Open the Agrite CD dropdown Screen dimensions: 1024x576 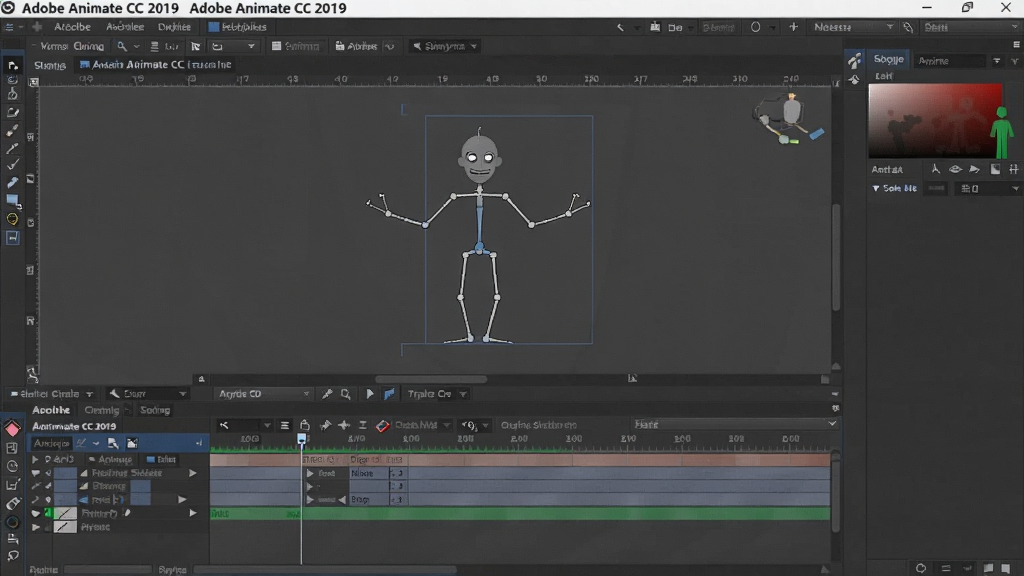pyautogui.click(x=263, y=394)
